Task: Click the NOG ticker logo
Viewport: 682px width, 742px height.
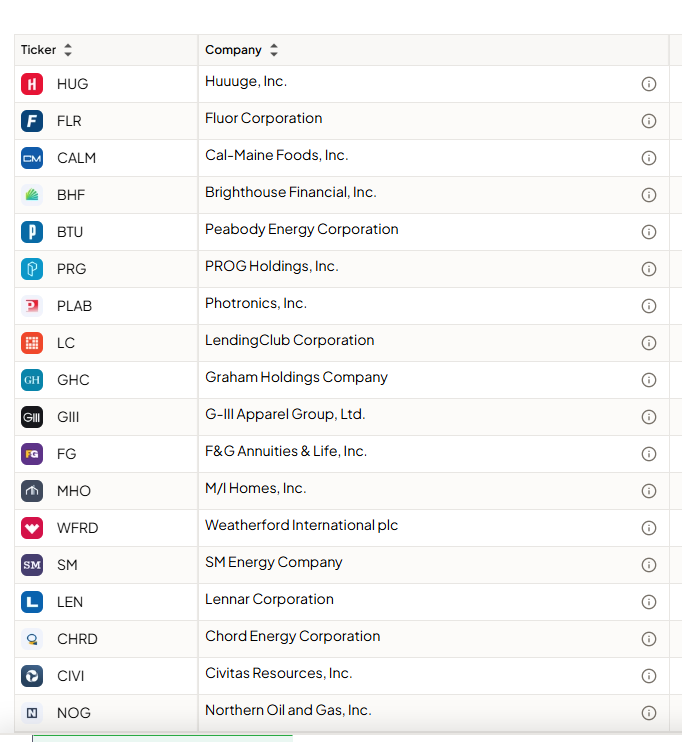Action: 32,713
